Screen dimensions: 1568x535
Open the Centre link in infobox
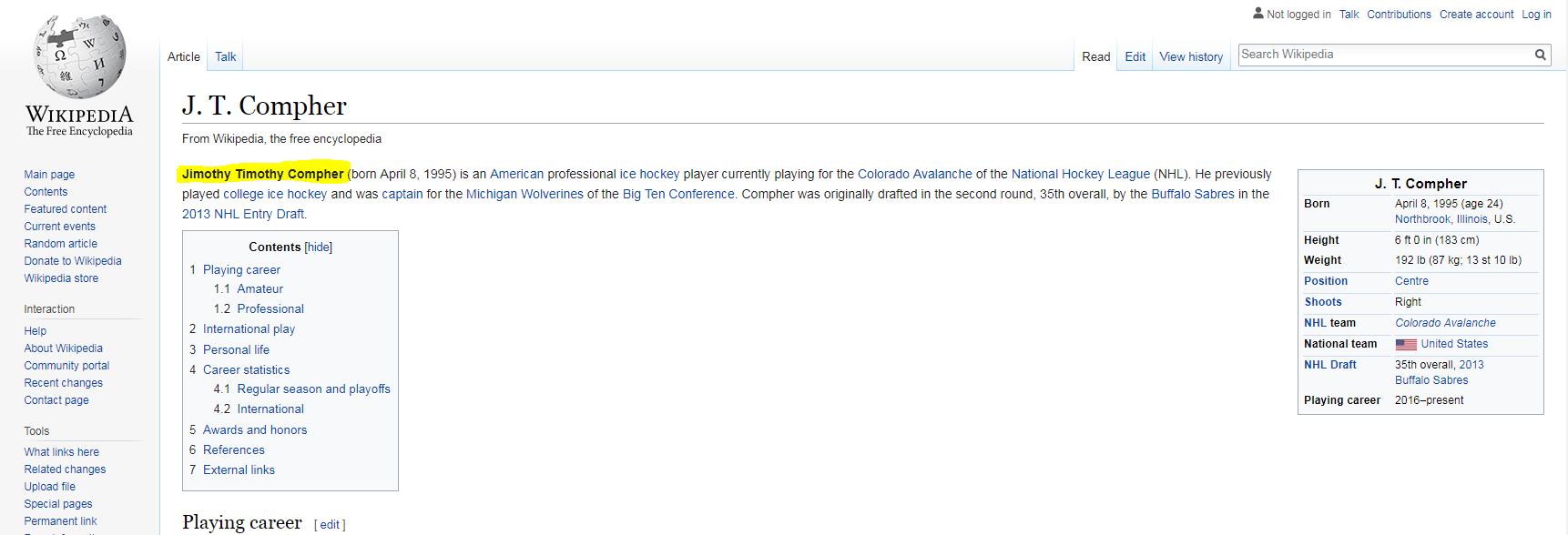[1411, 281]
